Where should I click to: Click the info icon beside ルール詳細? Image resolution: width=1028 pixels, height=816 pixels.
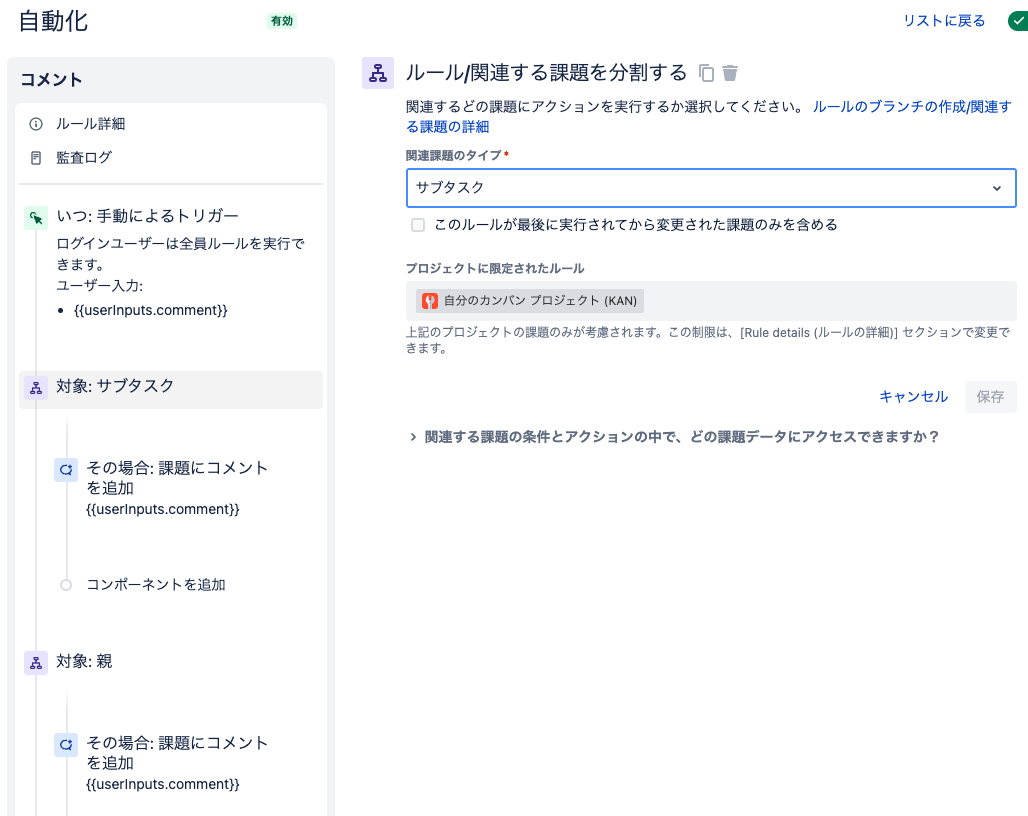pyautogui.click(x=36, y=124)
